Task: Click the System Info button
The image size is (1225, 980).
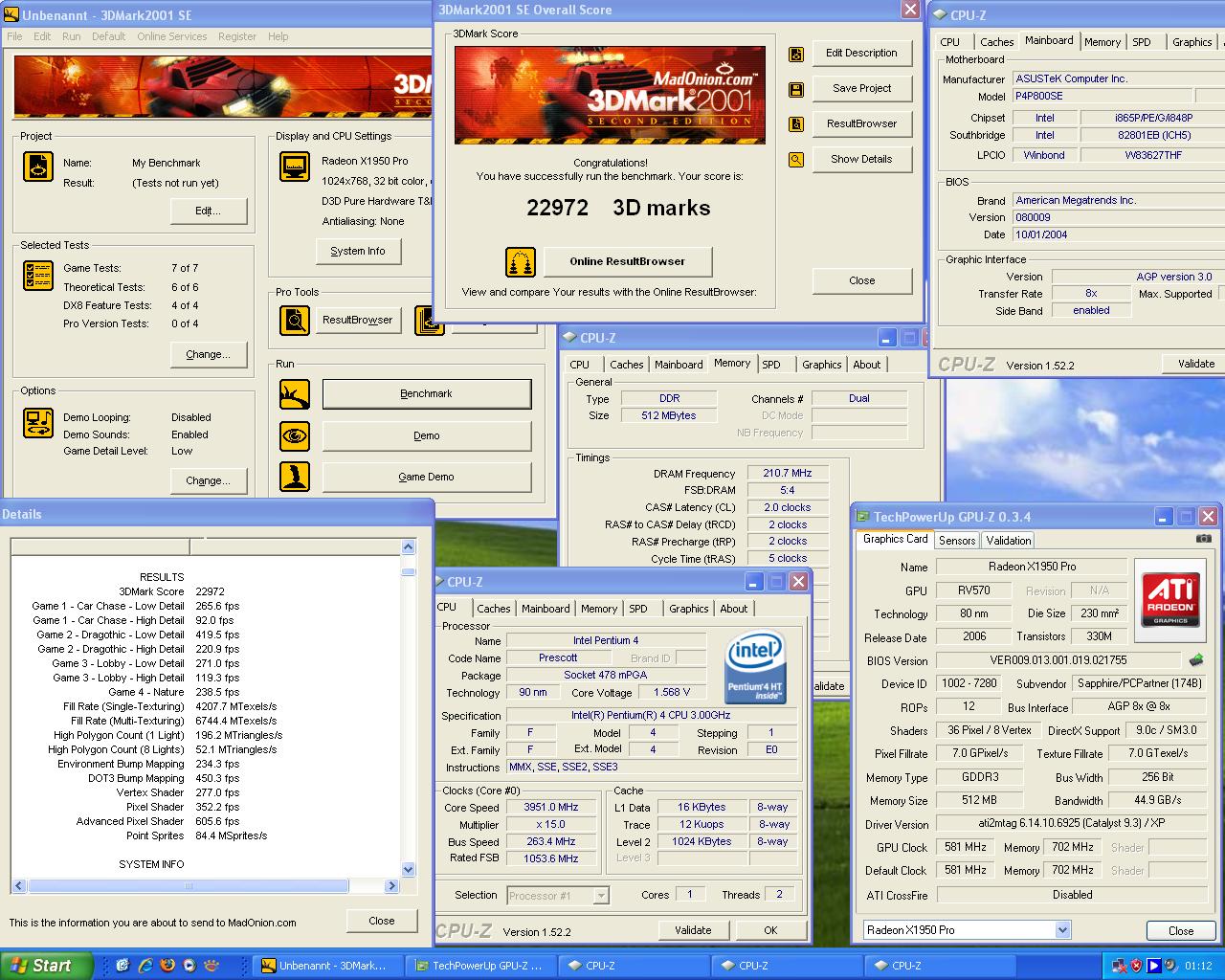Action: coord(358,251)
